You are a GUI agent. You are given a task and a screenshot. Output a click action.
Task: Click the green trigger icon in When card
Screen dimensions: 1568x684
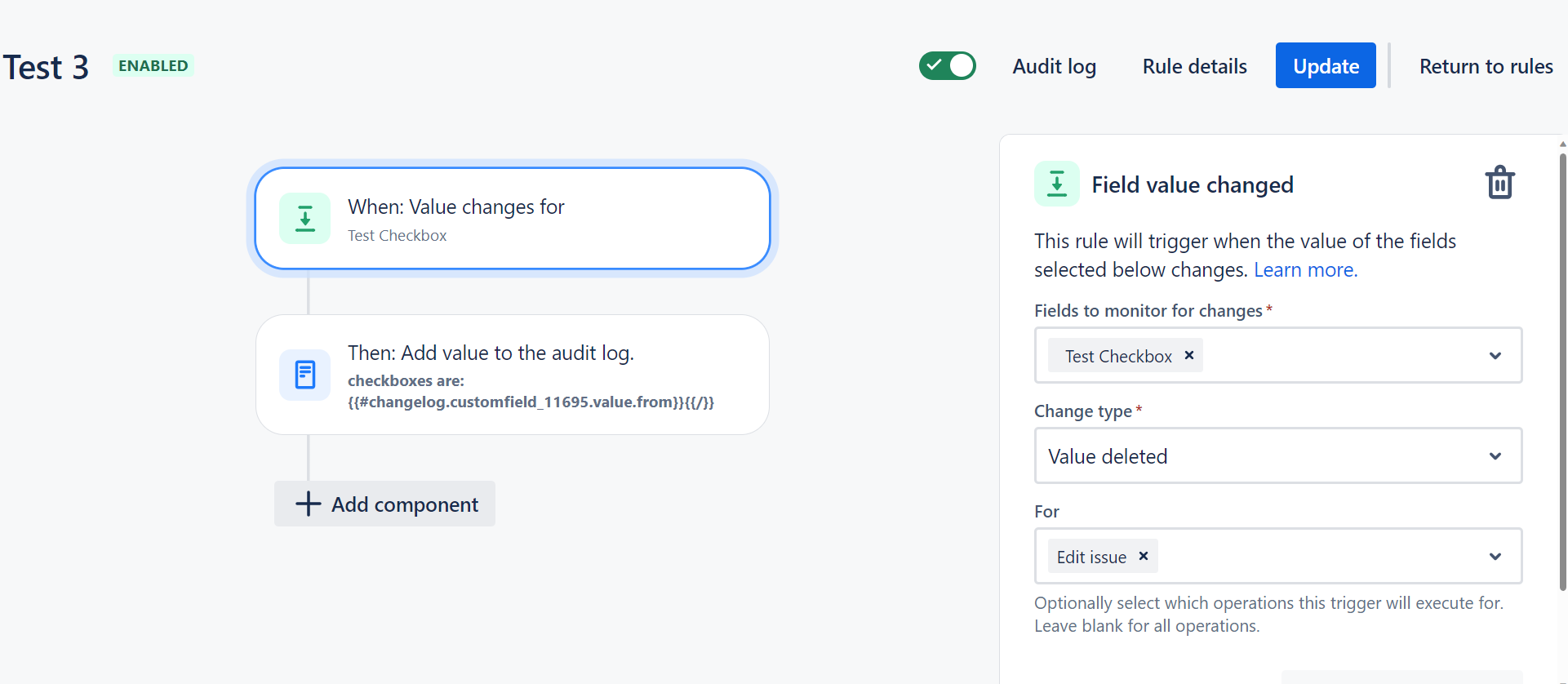point(304,219)
